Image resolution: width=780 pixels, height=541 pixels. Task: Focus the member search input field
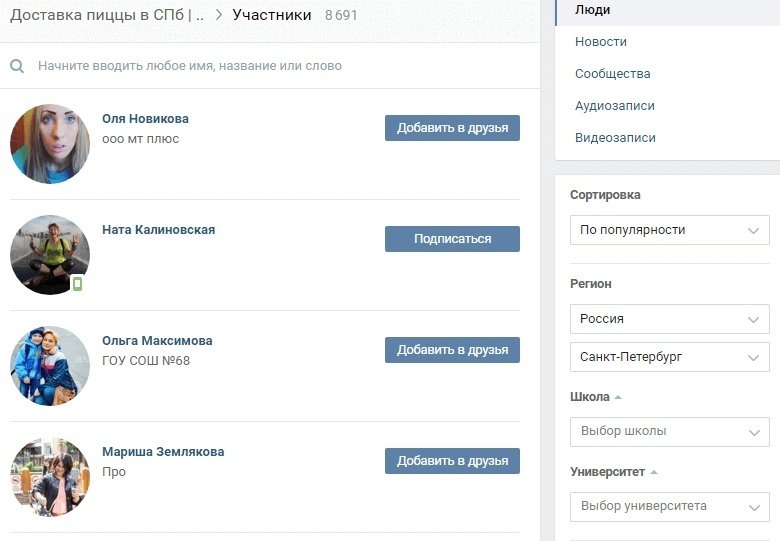[270, 66]
